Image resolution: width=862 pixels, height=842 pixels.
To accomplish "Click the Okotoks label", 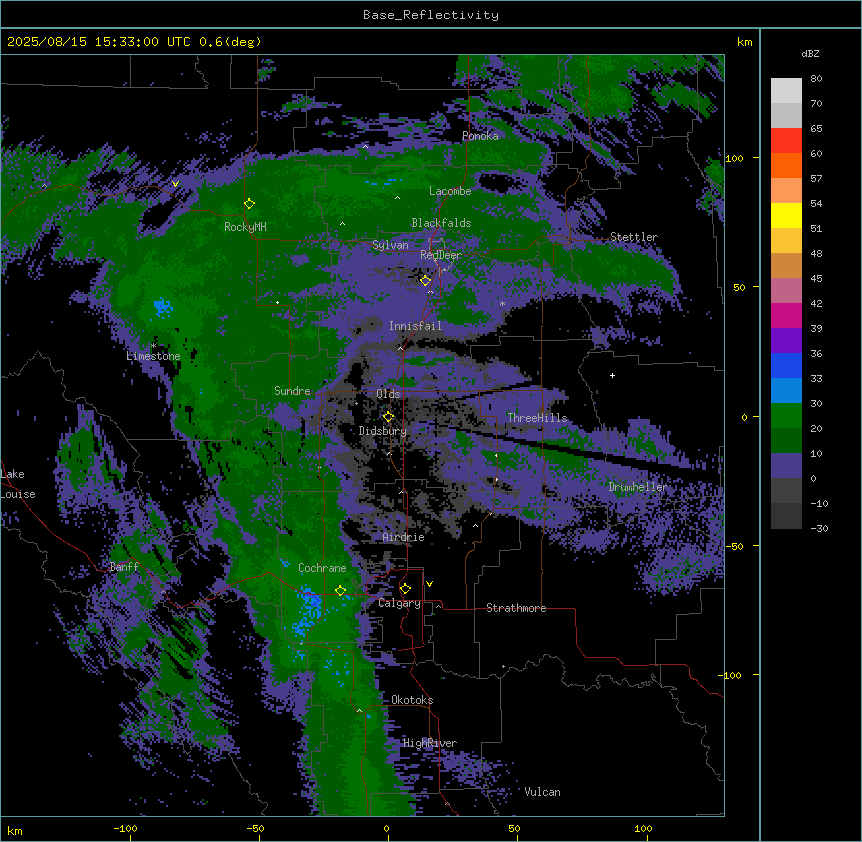I will (412, 700).
